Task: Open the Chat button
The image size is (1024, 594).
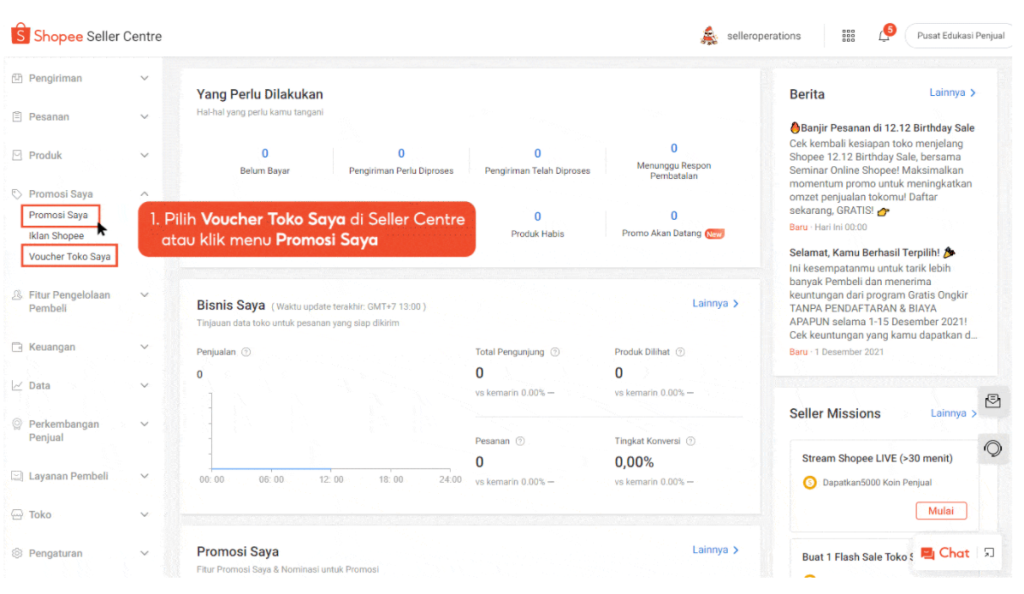Action: (944, 554)
